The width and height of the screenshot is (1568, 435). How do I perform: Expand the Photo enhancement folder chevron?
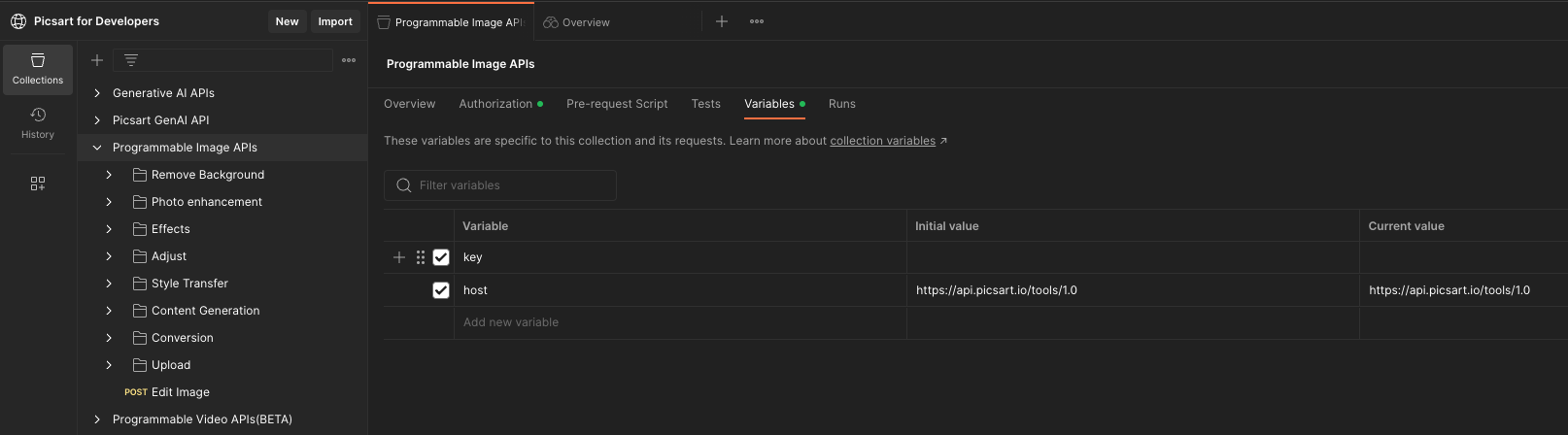[109, 202]
